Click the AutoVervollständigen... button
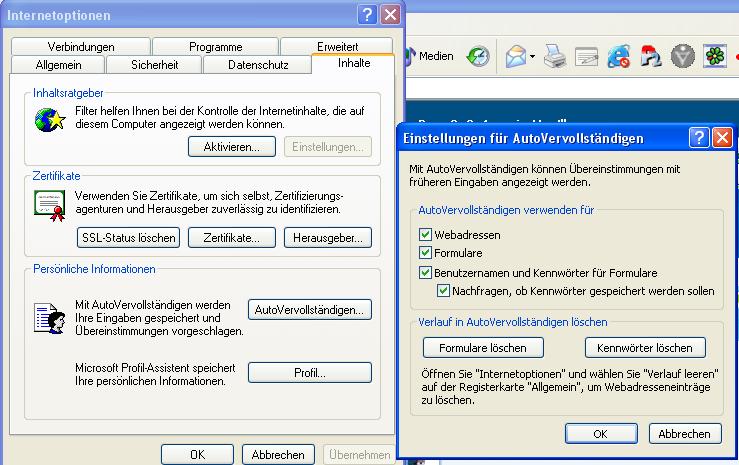739x465 pixels. pyautogui.click(x=310, y=310)
